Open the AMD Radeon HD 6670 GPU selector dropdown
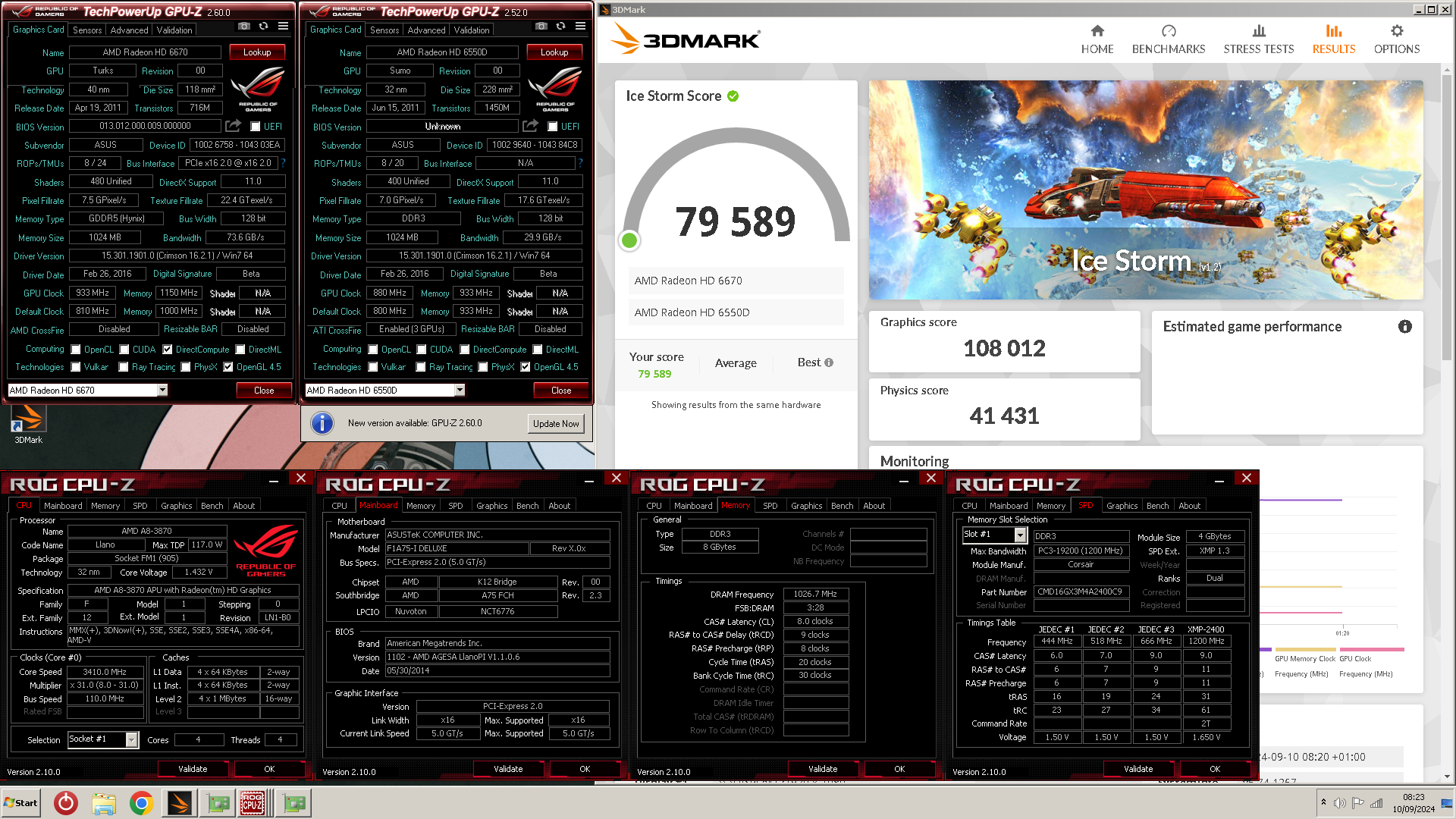This screenshot has height=819, width=1456. [162, 390]
